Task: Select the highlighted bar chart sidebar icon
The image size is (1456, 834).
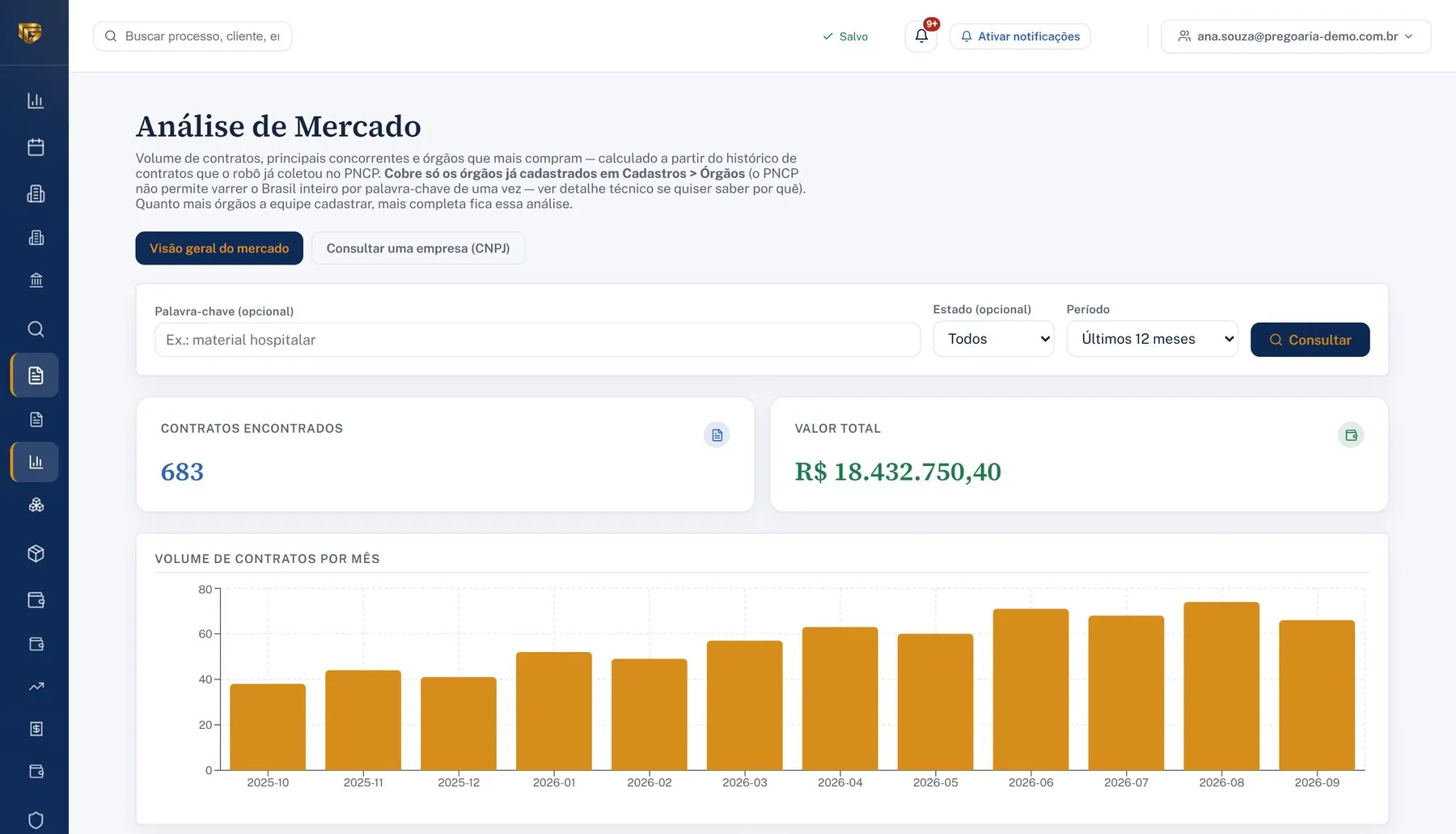Action: coord(36,462)
